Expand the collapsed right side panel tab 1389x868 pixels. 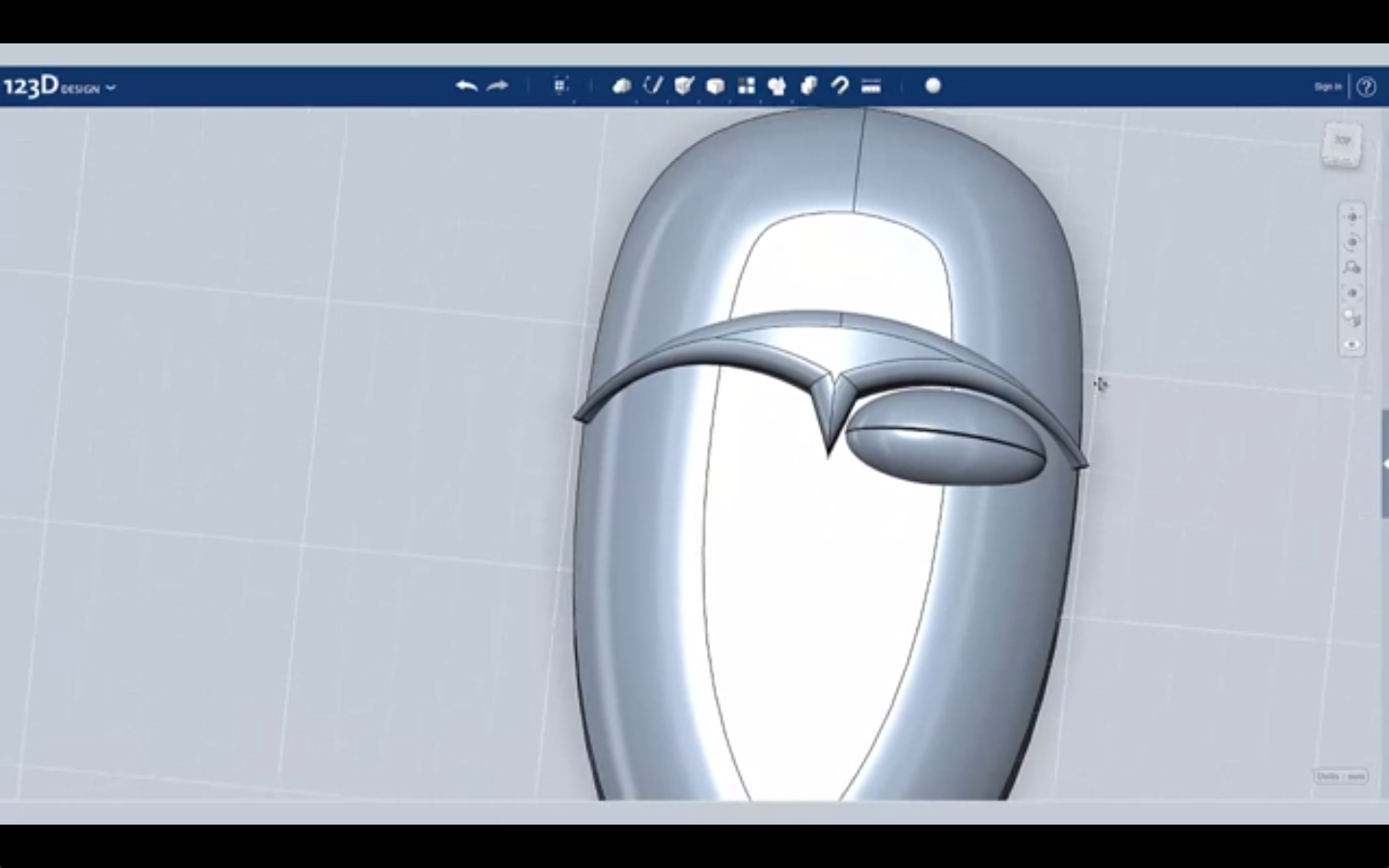pyautogui.click(x=1385, y=464)
